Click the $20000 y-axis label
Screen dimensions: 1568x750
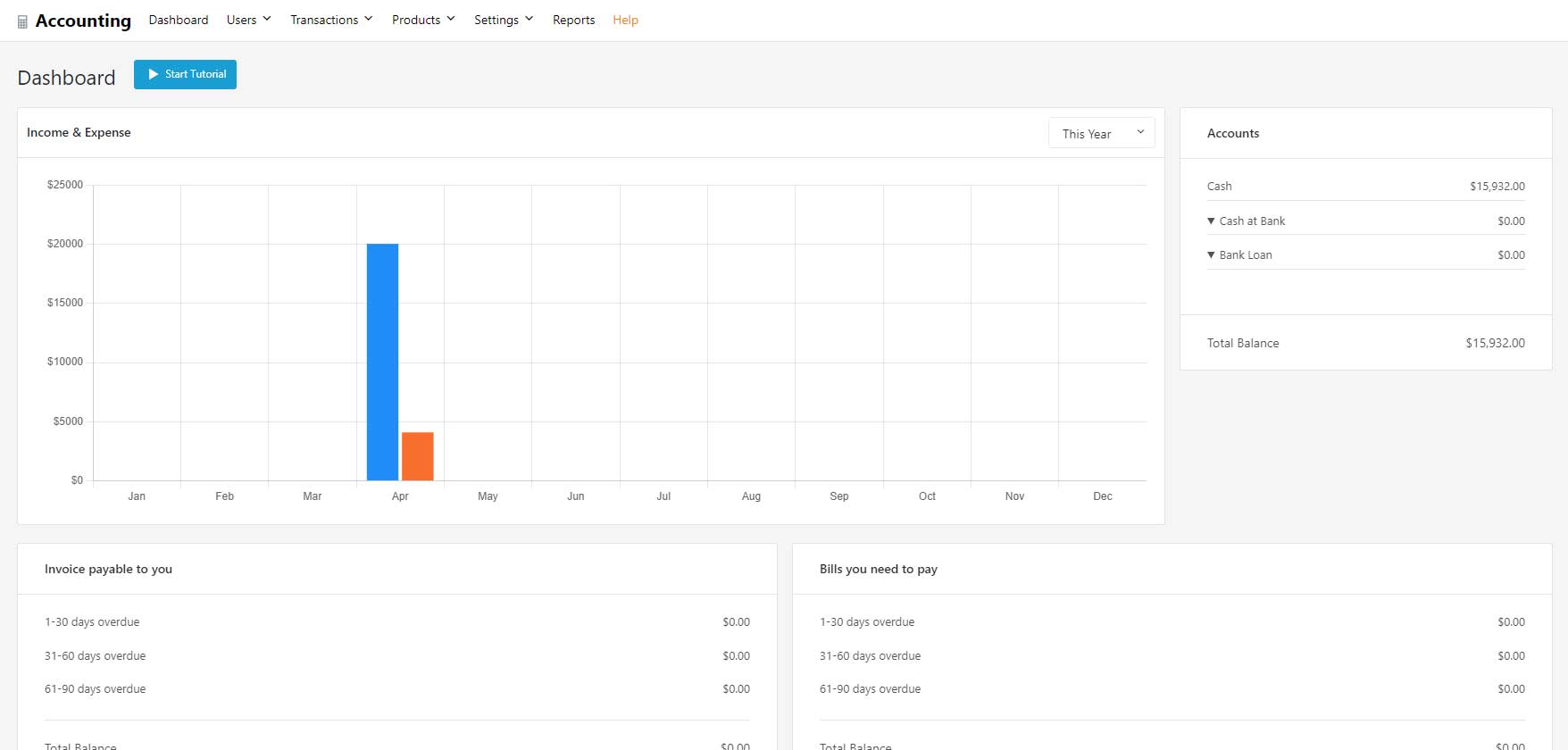[x=65, y=244]
